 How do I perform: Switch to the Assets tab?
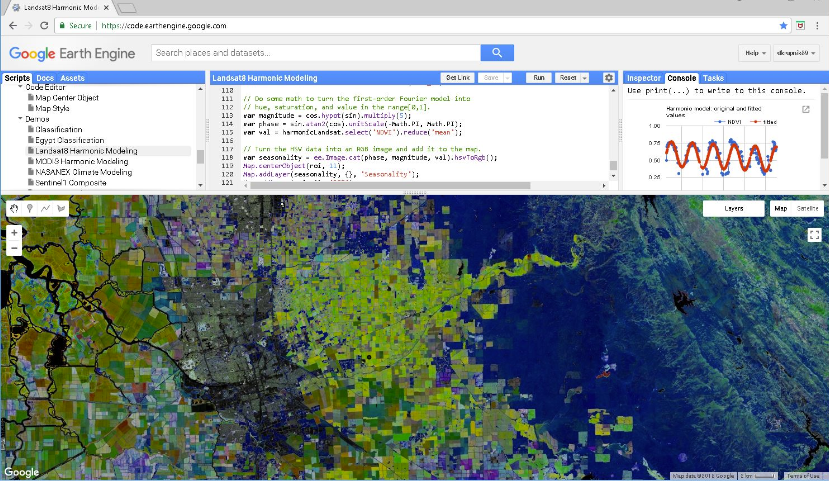72,78
